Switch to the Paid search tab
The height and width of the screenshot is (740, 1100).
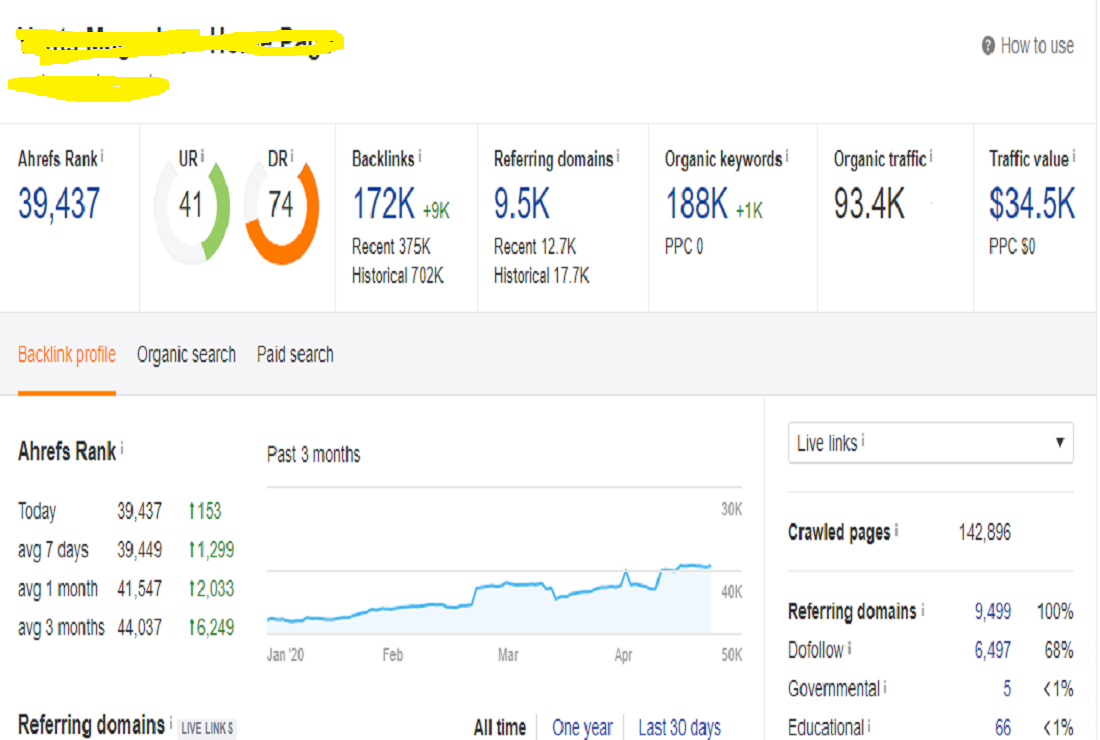point(295,355)
